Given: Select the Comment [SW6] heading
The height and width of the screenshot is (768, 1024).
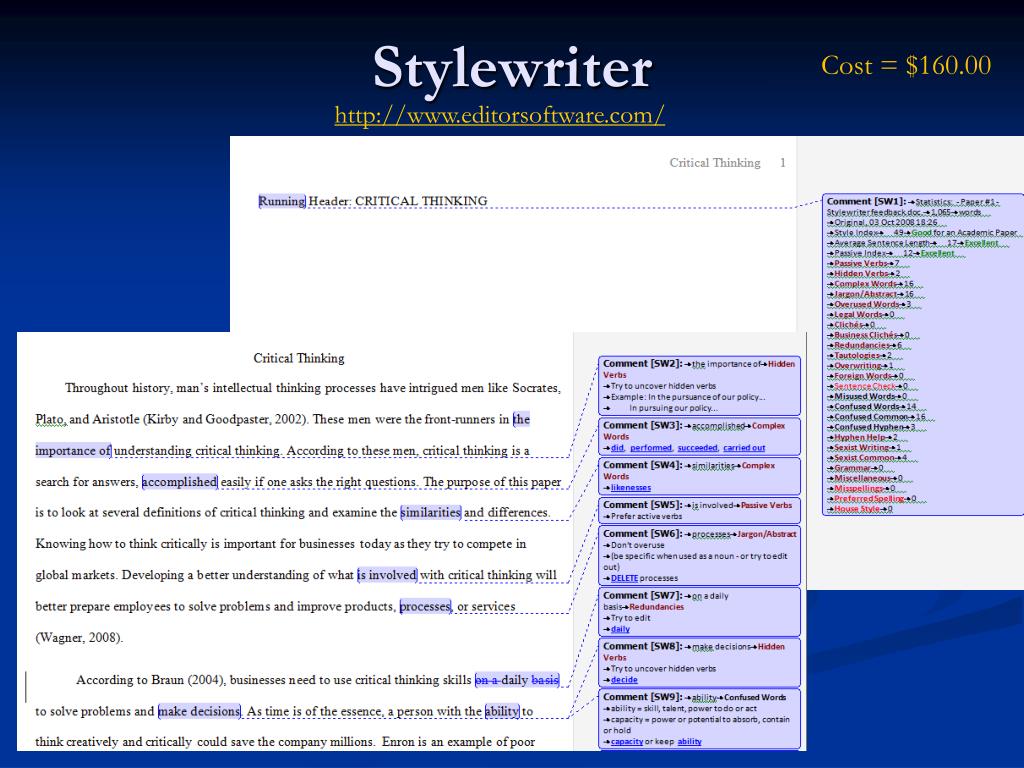Looking at the screenshot, I should (643, 534).
